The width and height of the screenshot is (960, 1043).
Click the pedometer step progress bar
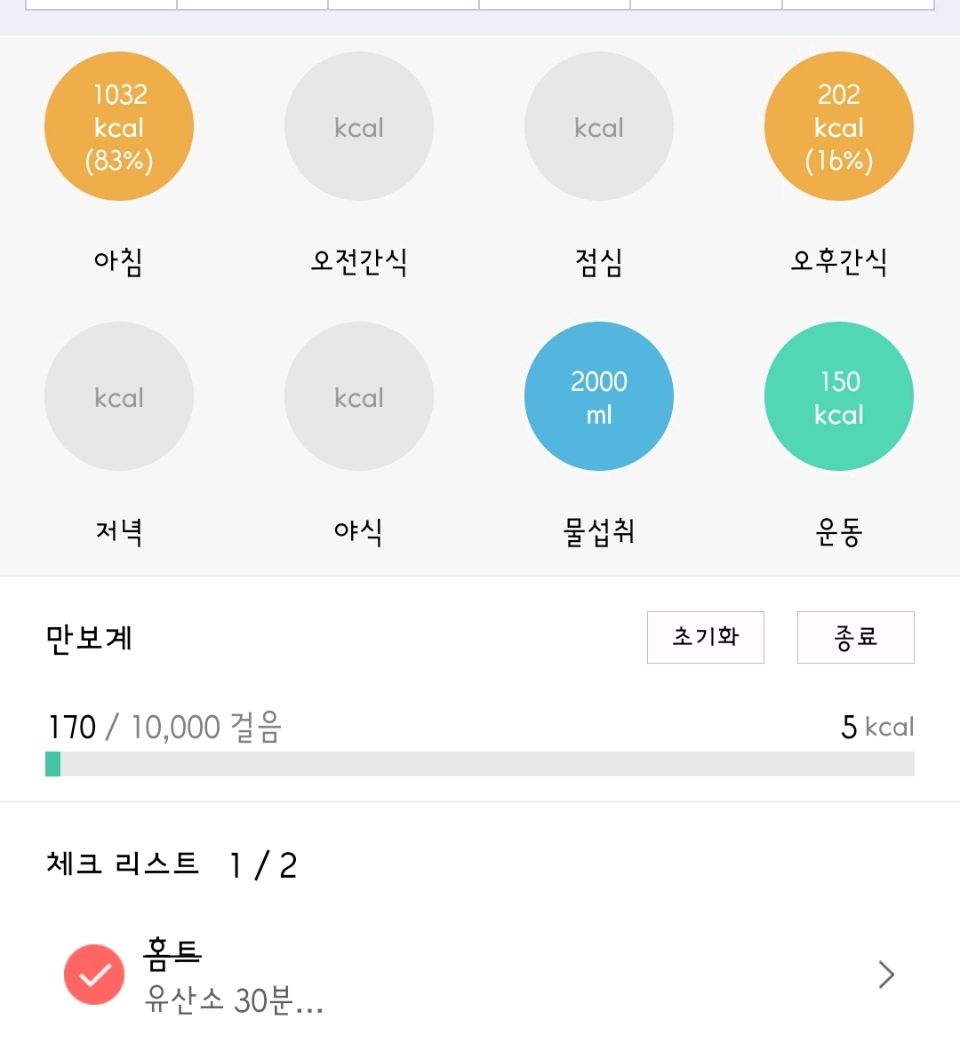point(480,764)
